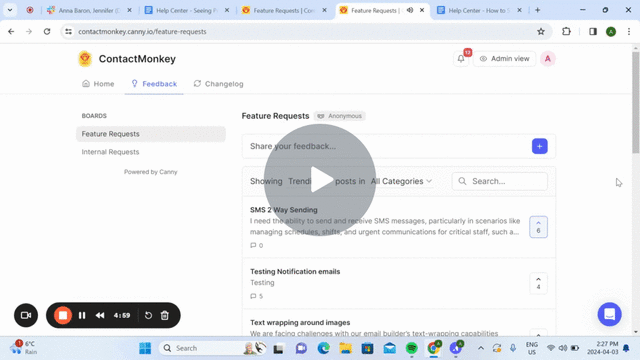Select the Feature Requests board
This screenshot has height=360, width=640.
click(x=151, y=134)
